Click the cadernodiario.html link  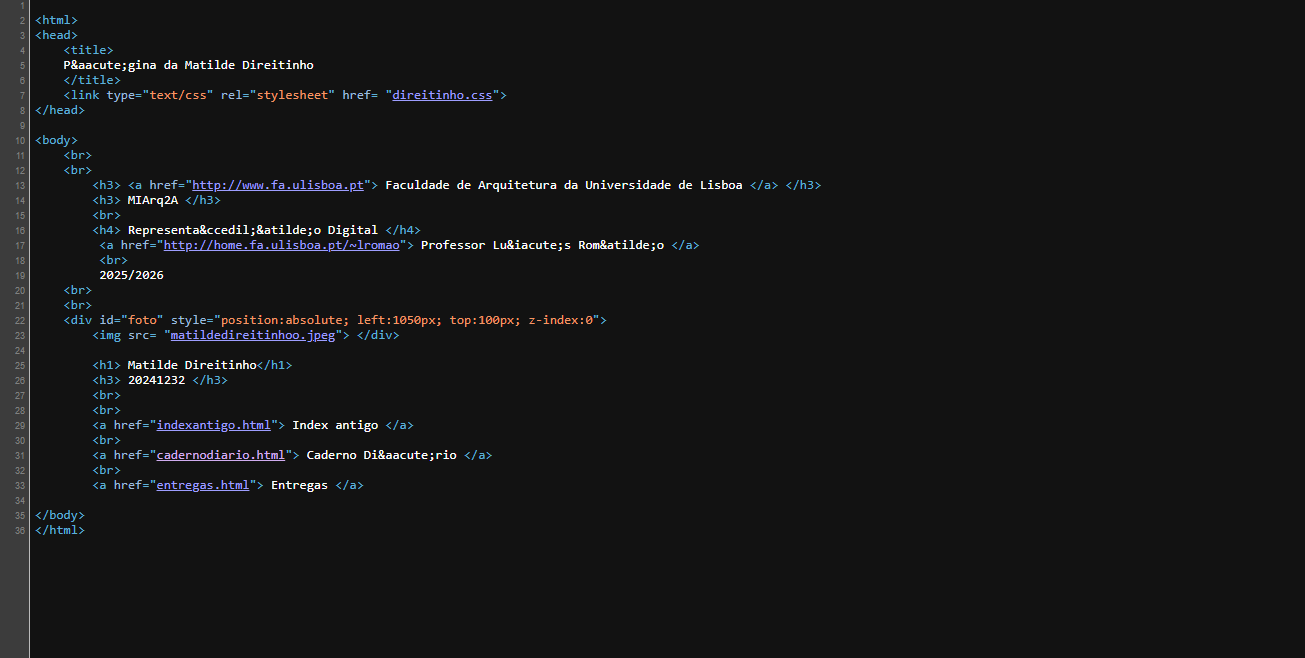[x=220, y=455]
